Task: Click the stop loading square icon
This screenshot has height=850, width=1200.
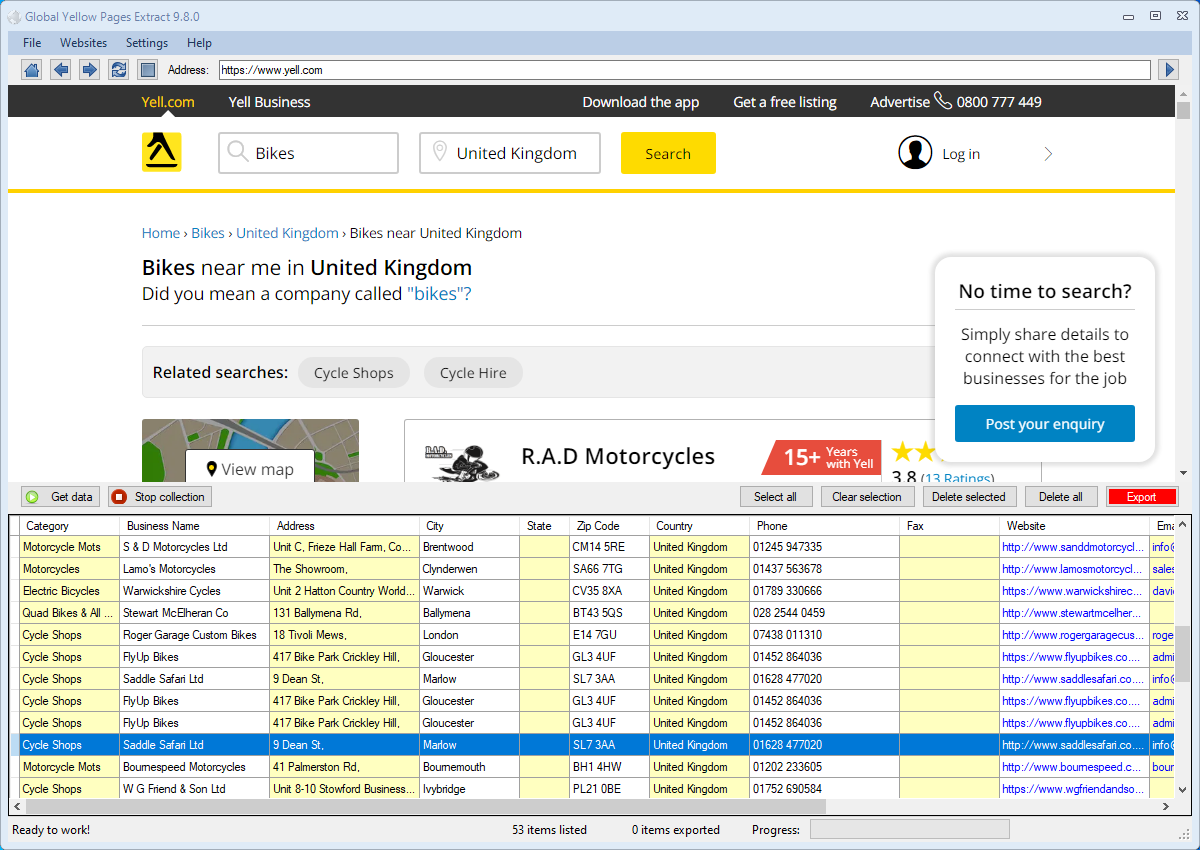Action: pyautogui.click(x=147, y=70)
